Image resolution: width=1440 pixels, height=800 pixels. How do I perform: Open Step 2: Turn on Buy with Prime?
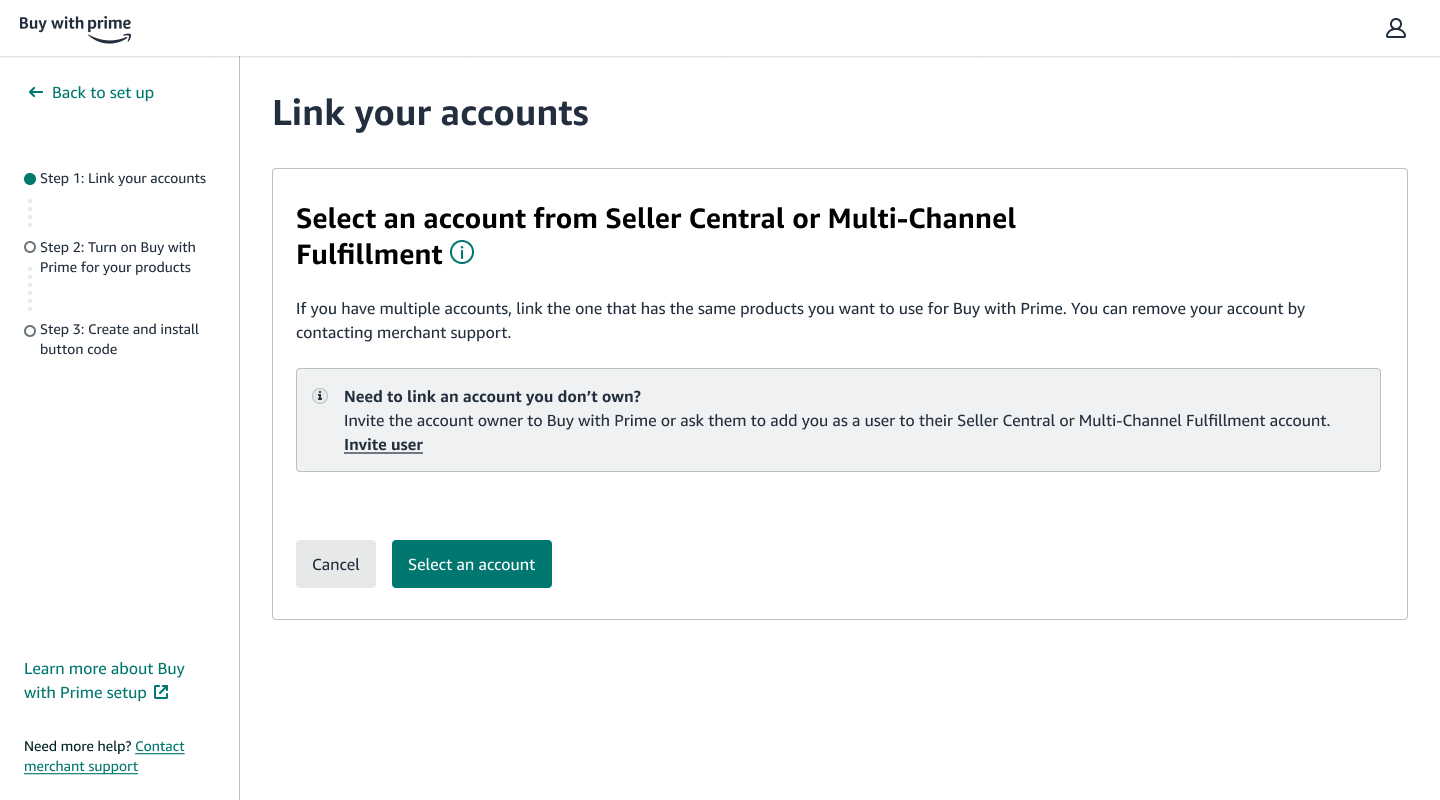click(117, 257)
